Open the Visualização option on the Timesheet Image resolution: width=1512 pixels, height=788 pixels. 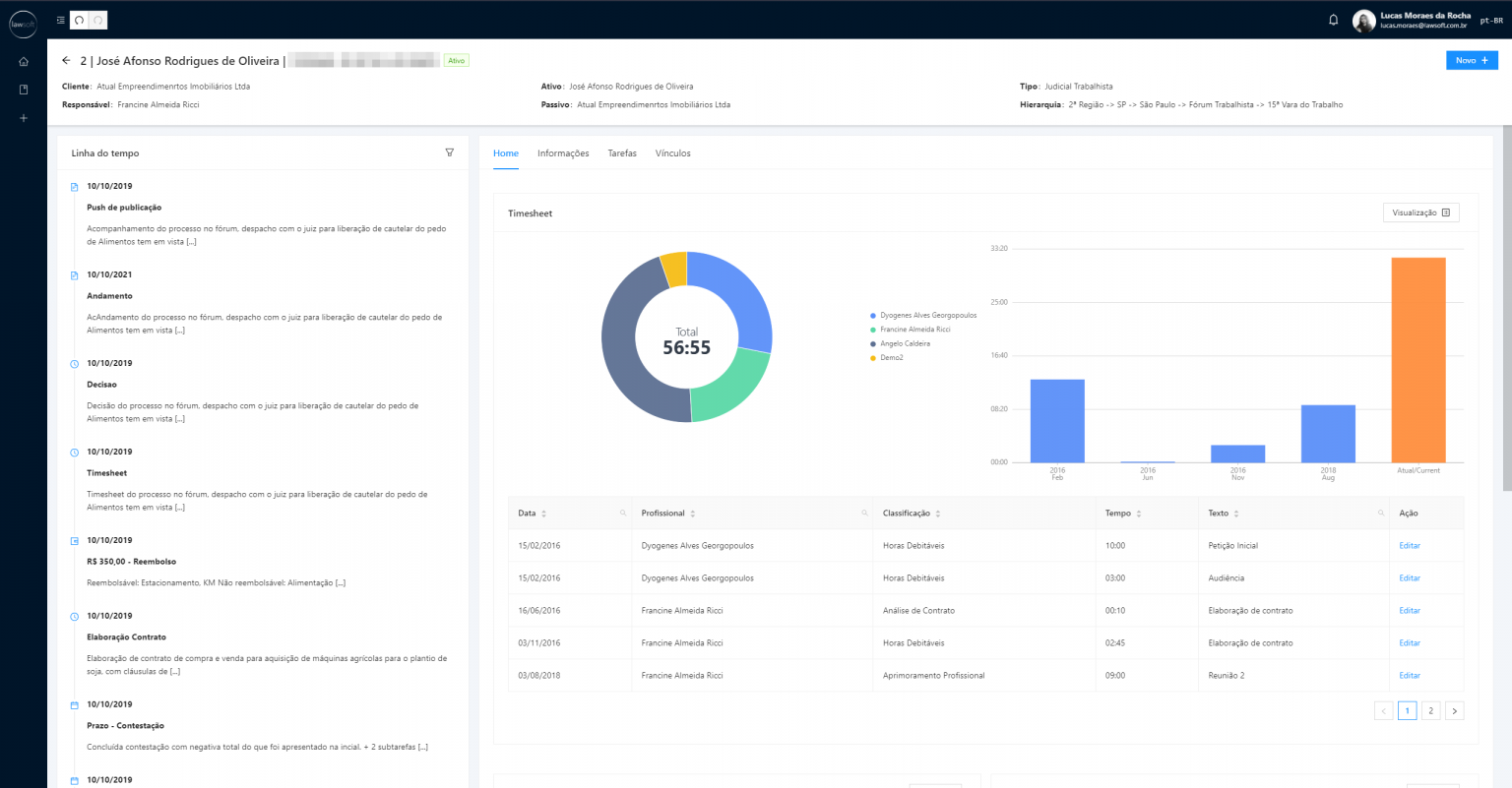pos(1420,212)
